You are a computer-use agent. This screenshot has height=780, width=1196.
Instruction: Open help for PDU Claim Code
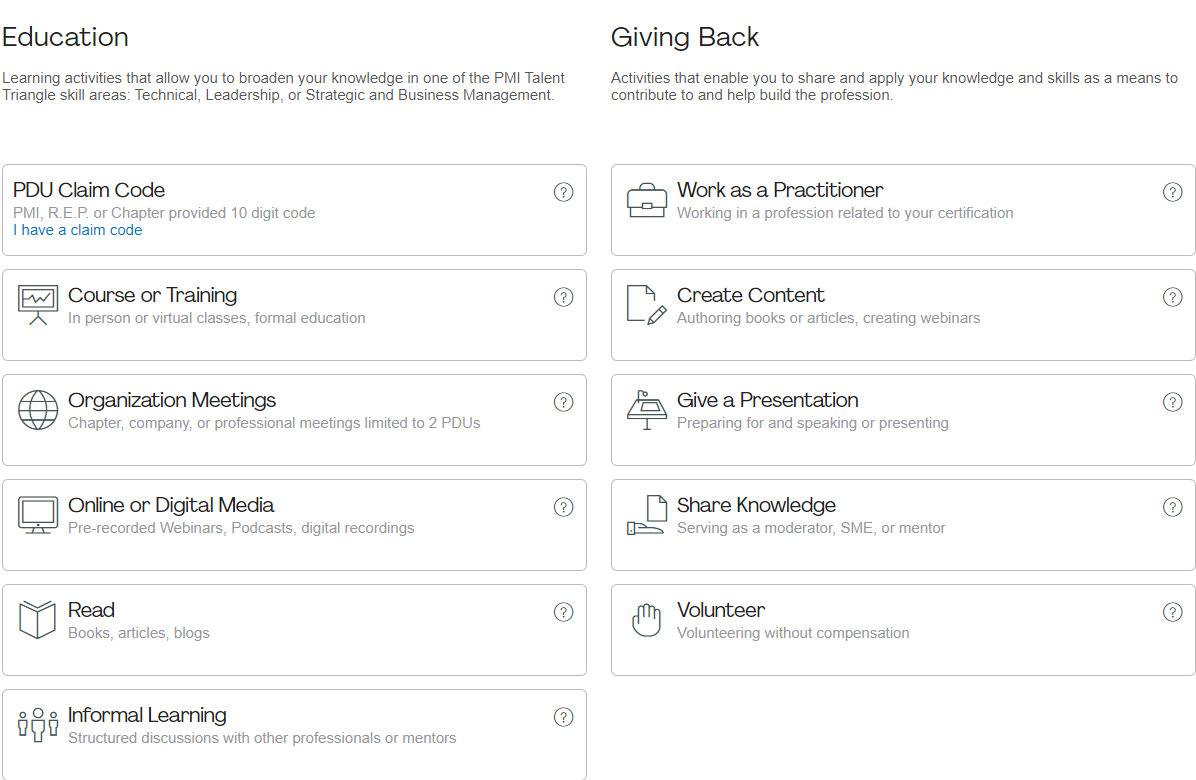[564, 192]
